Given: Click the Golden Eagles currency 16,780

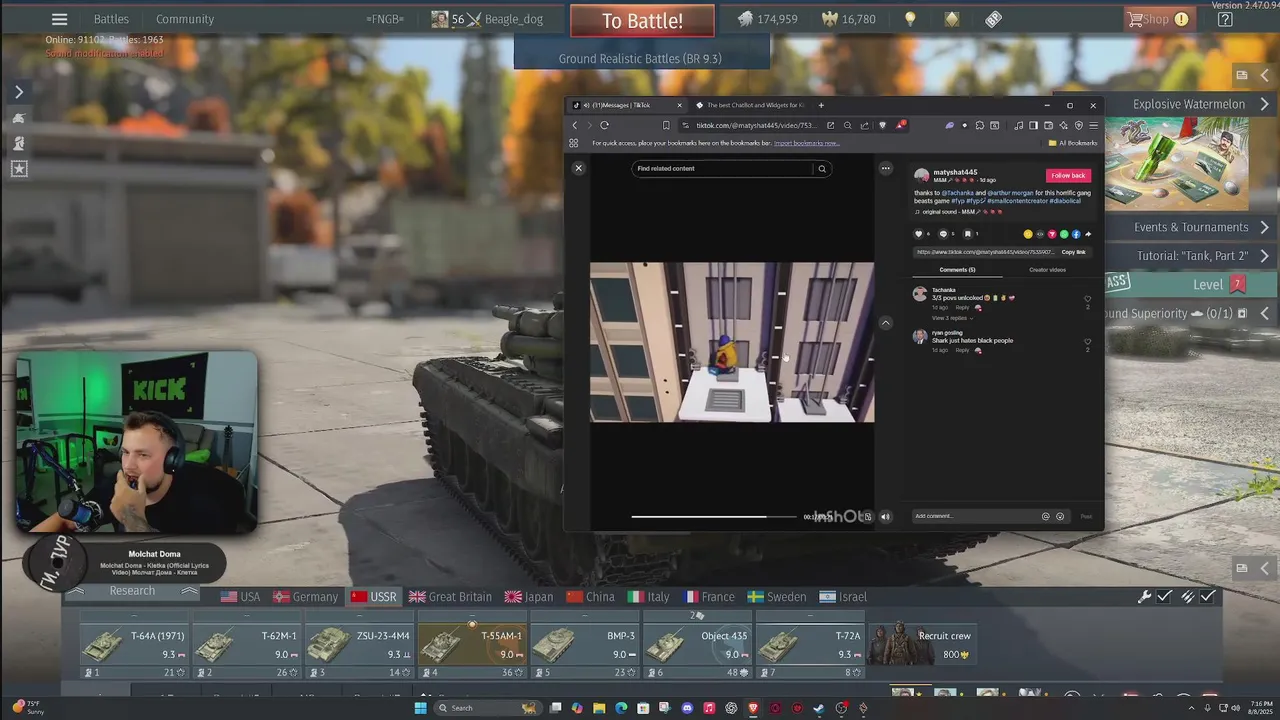Looking at the screenshot, I should [848, 19].
